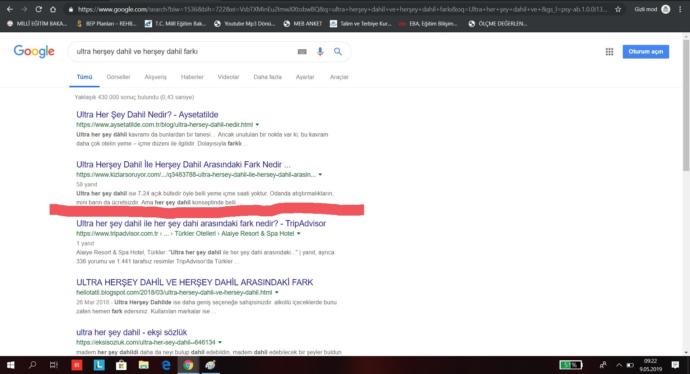Click the Oturum açın sign-in button
The width and height of the screenshot is (690, 374).
[646, 51]
